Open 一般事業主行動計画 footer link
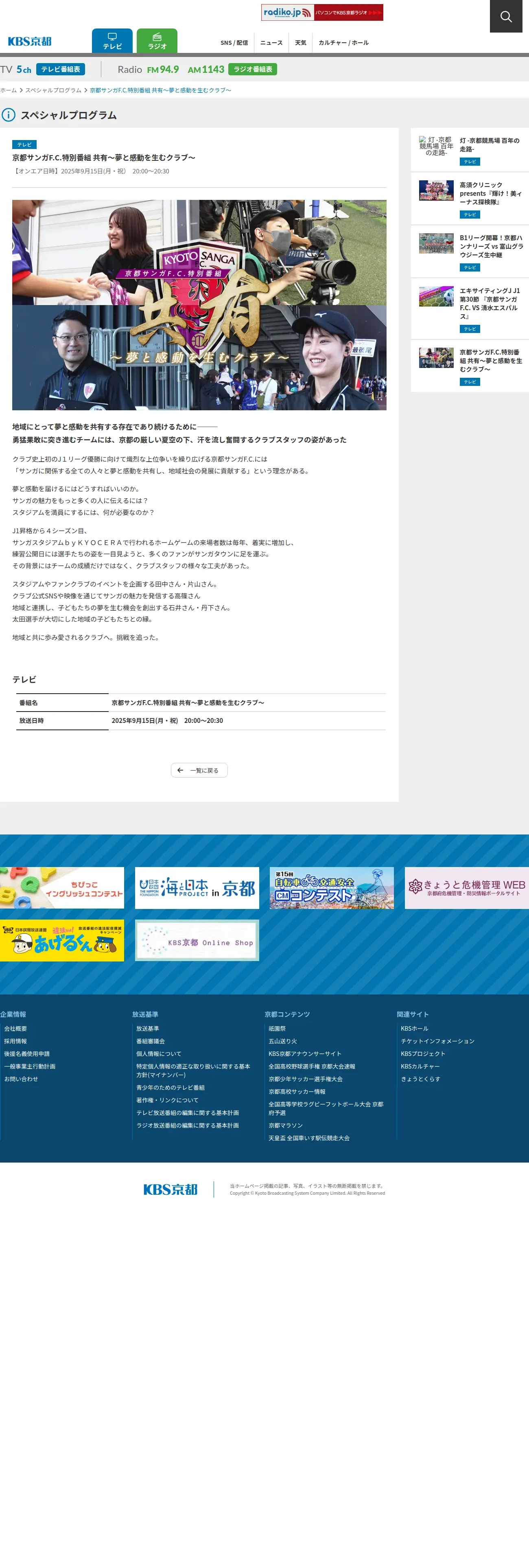Viewport: 529px width, 1568px height. [30, 1067]
